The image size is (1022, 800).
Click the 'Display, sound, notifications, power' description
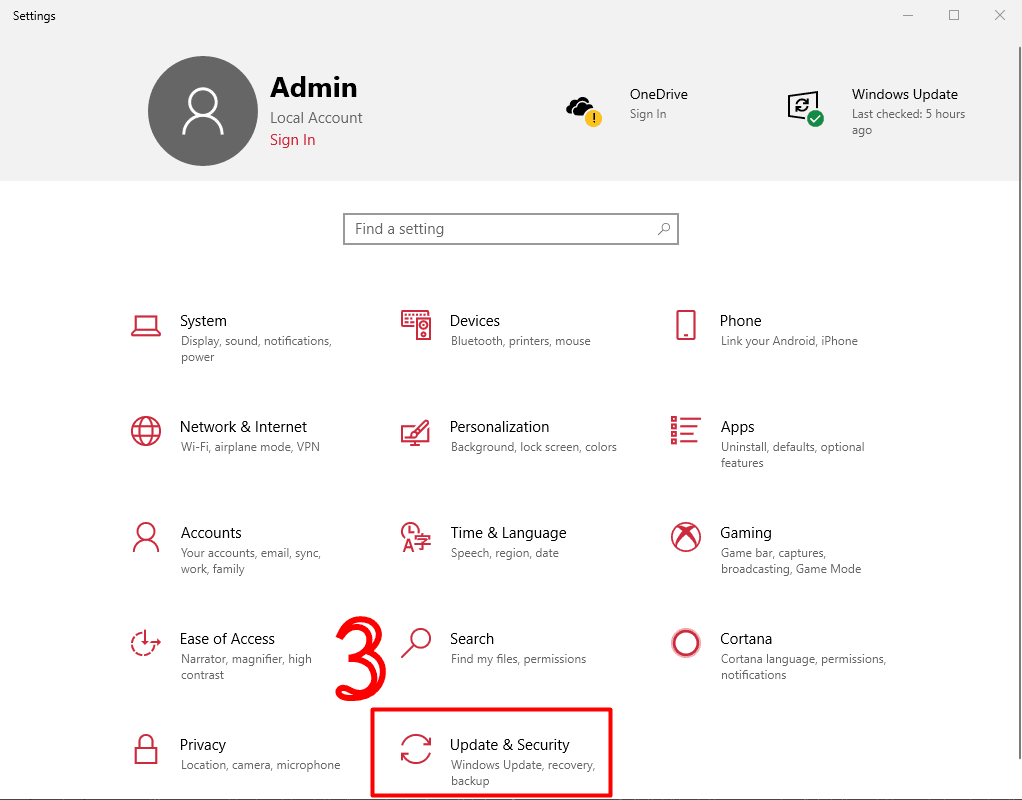click(256, 349)
